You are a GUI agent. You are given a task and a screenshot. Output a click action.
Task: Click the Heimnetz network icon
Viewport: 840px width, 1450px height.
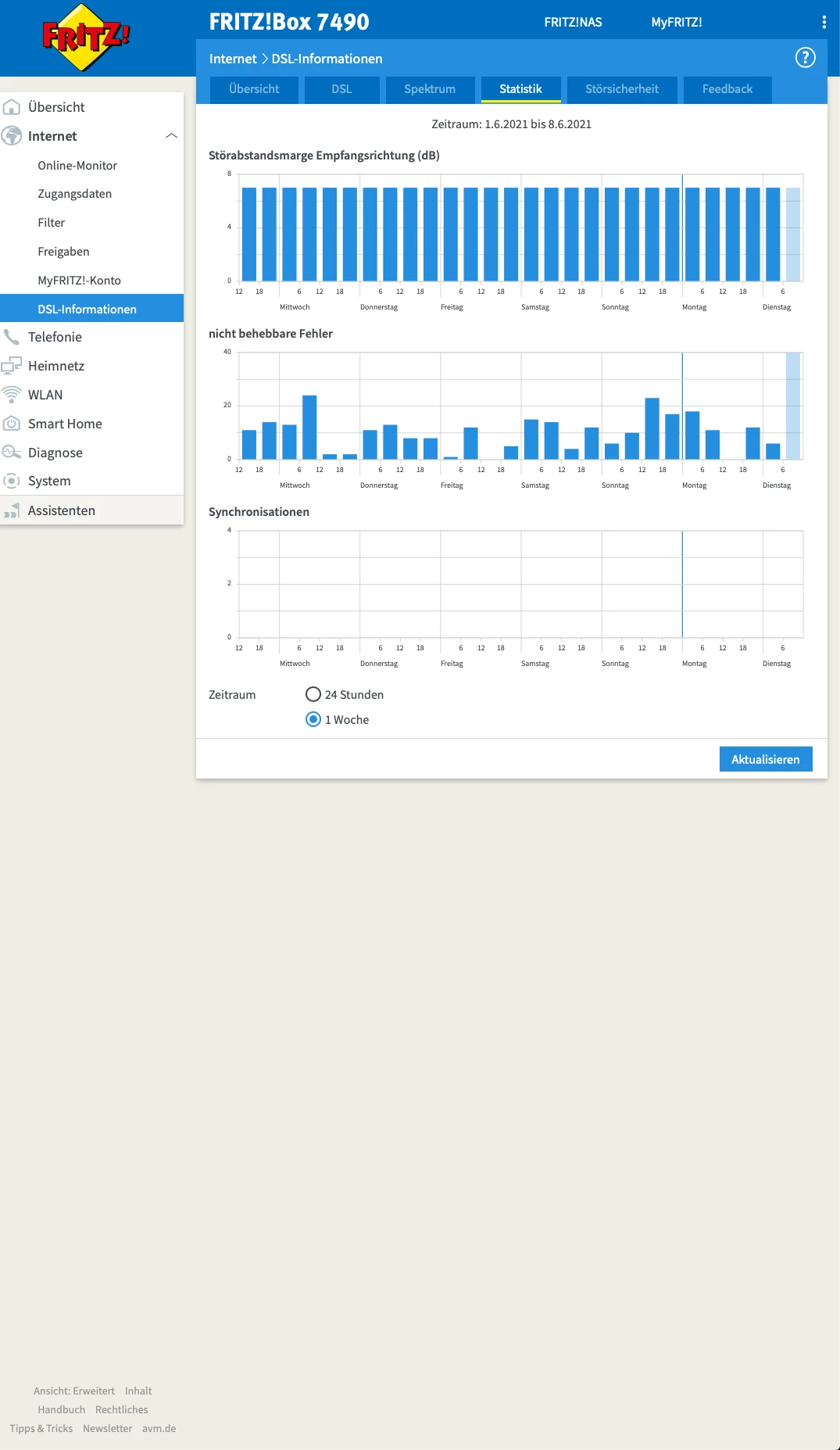pyautogui.click(x=12, y=366)
